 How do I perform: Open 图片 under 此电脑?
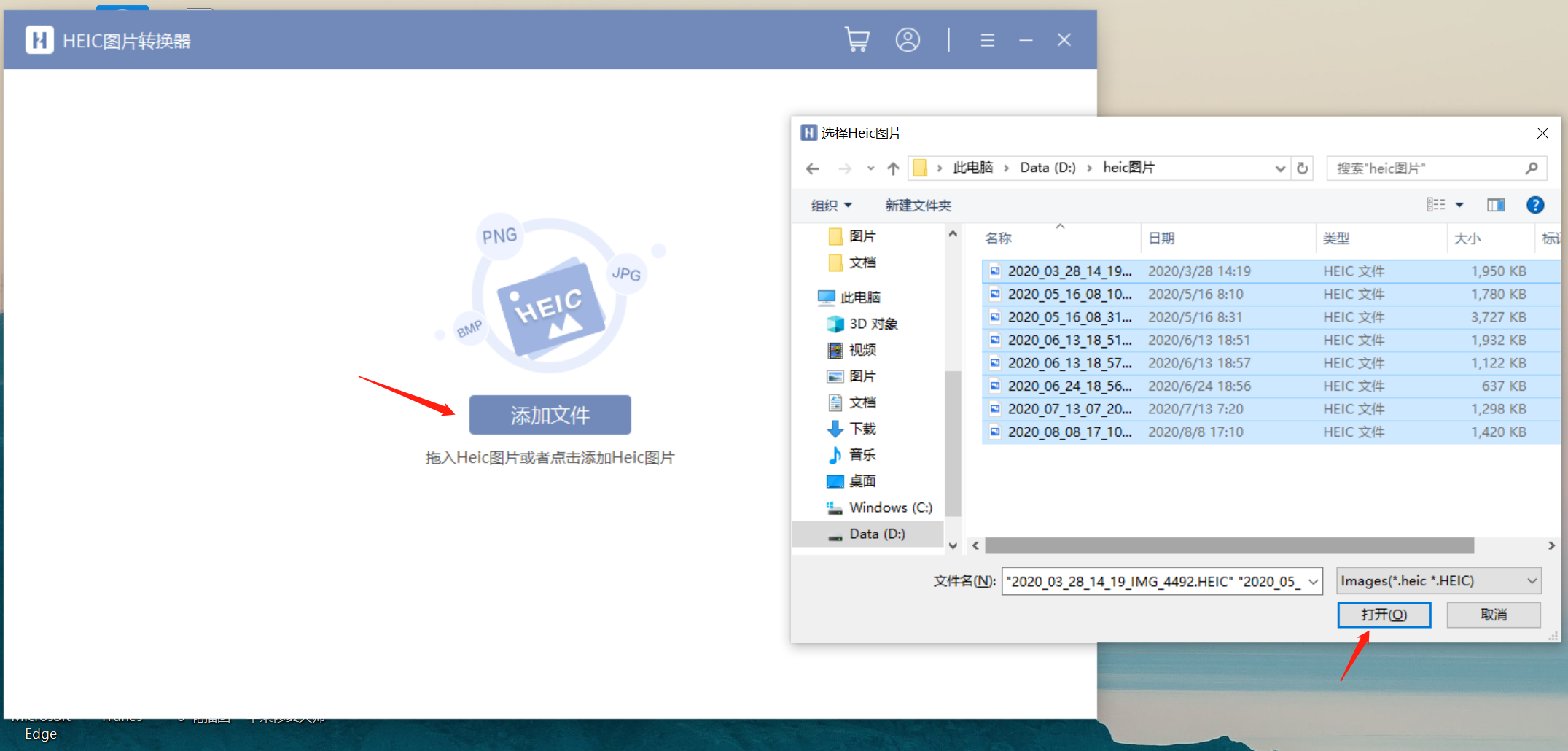point(852,376)
